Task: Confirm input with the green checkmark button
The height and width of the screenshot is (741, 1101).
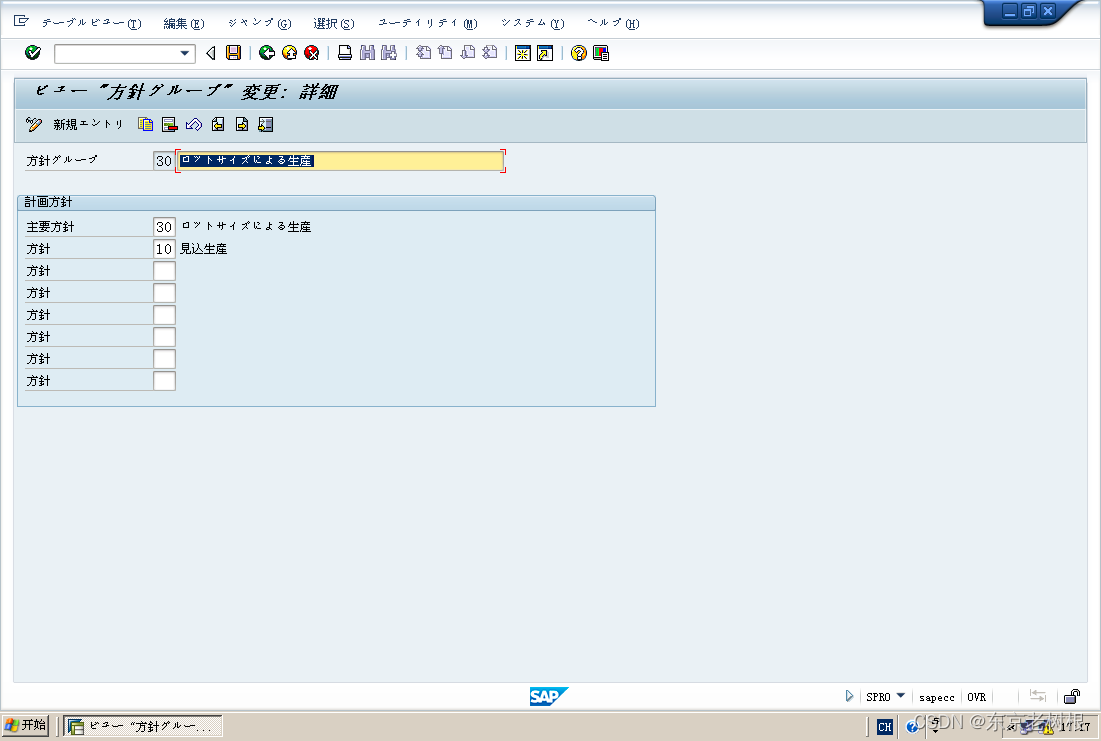Action: tap(32, 52)
